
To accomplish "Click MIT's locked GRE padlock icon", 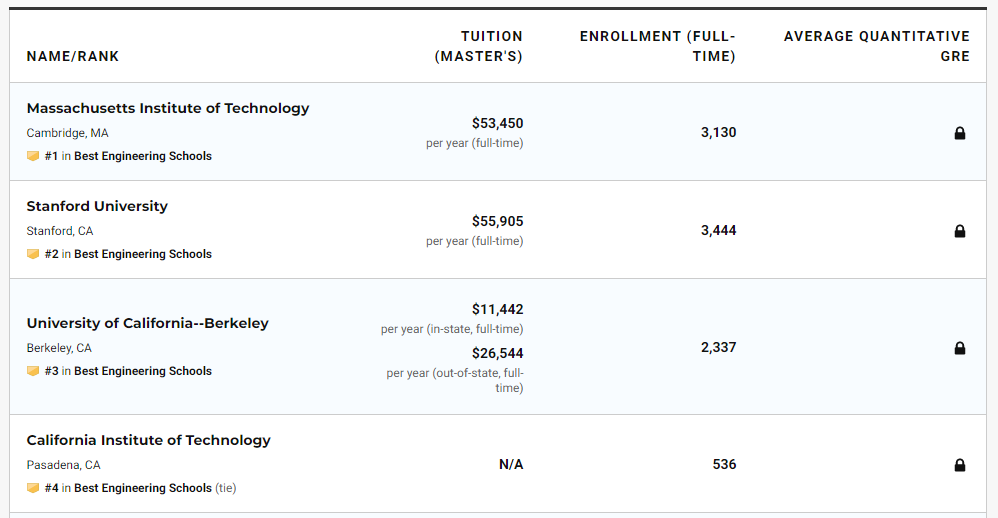I will pyautogui.click(x=960, y=133).
